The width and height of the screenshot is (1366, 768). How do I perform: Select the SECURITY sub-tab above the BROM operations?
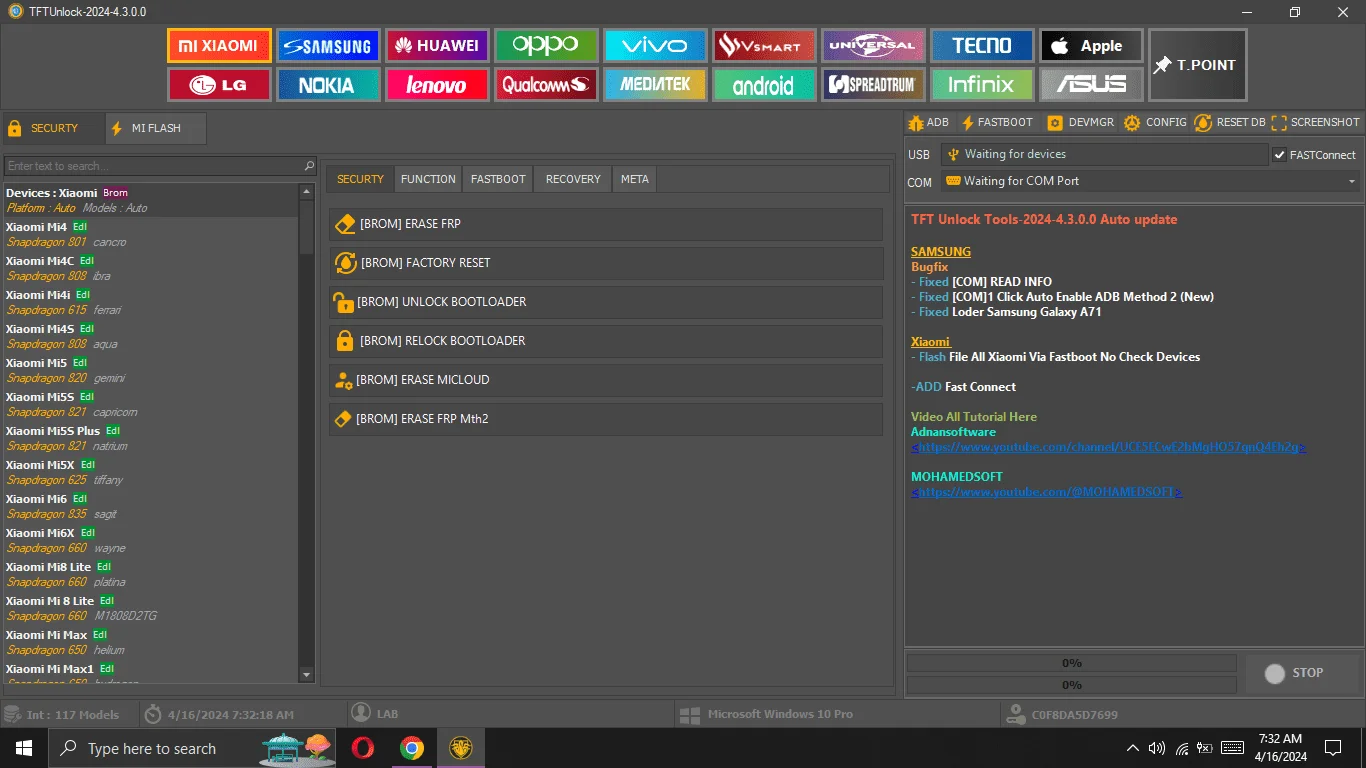(x=360, y=179)
